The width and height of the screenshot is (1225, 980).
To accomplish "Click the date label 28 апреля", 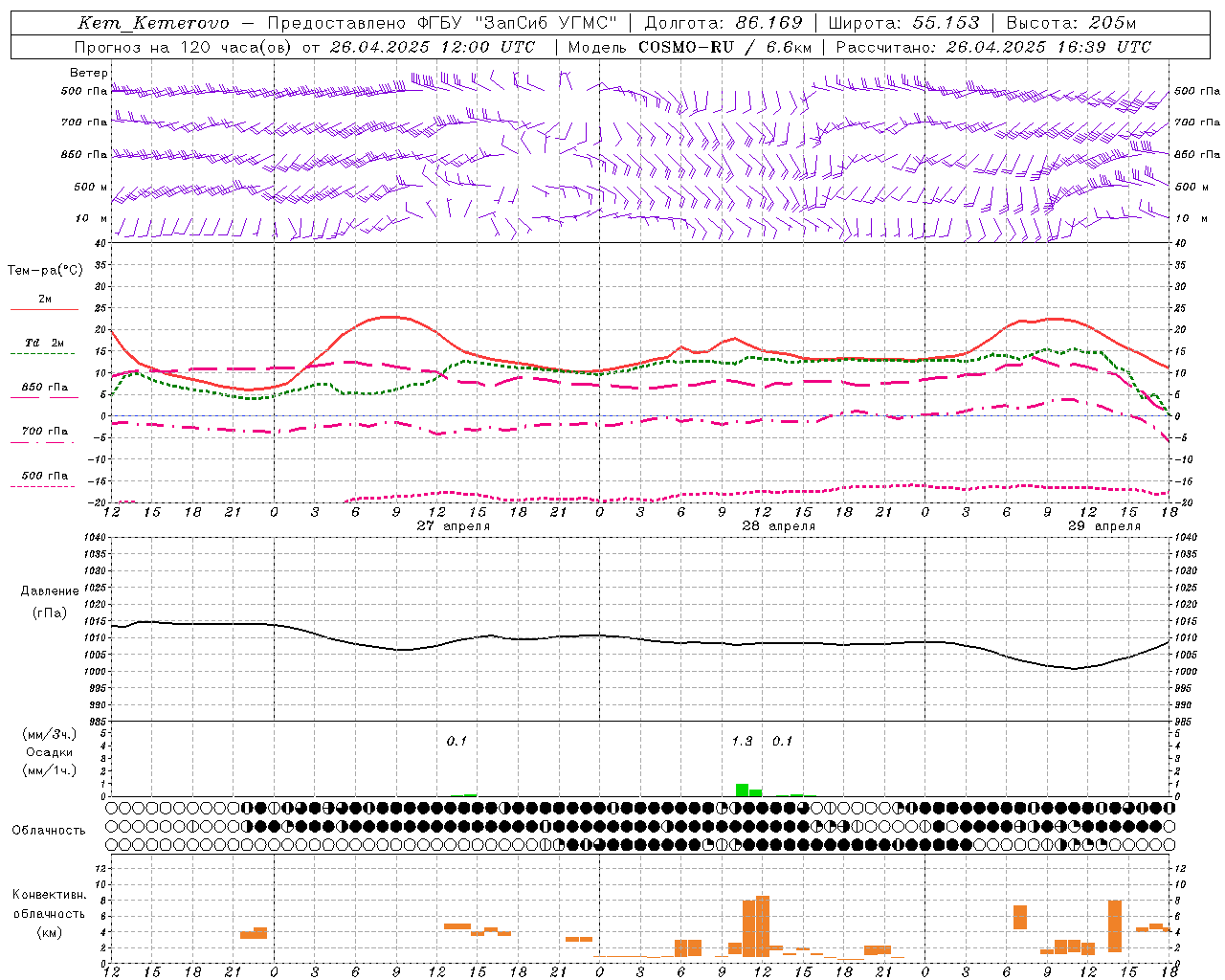I will click(x=779, y=525).
